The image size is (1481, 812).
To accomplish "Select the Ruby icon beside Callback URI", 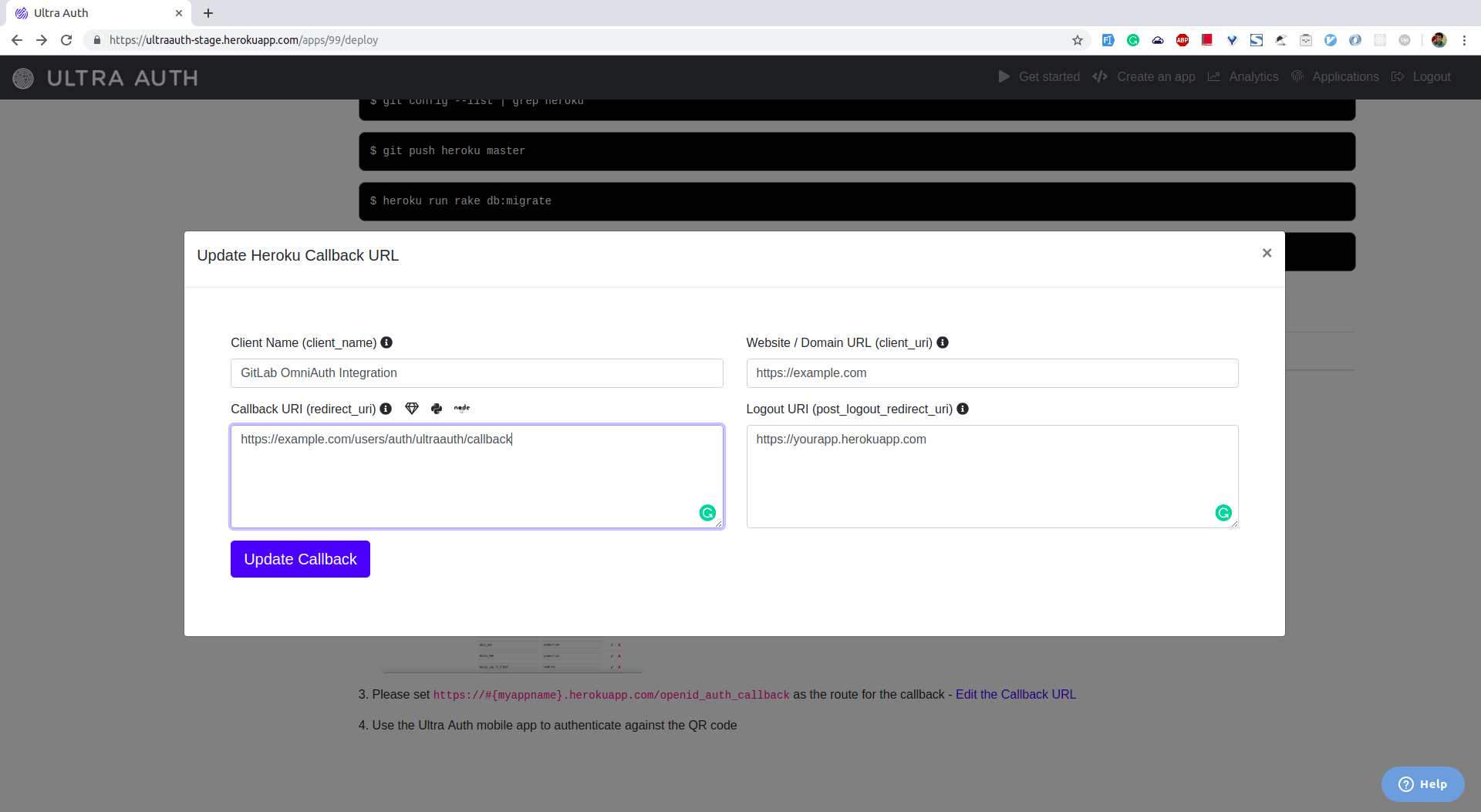I will pos(412,409).
